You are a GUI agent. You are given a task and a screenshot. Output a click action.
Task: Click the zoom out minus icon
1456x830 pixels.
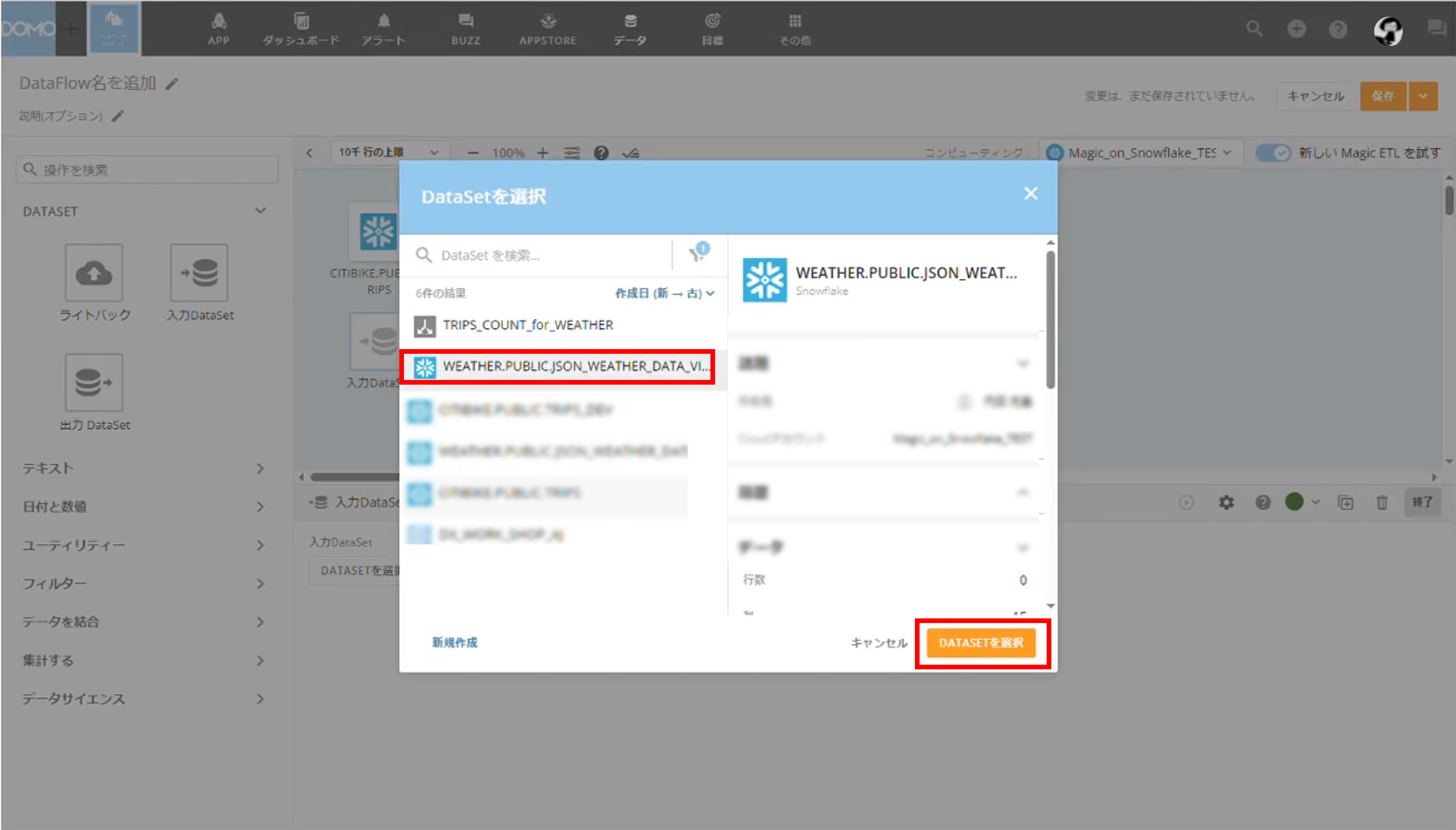point(473,153)
